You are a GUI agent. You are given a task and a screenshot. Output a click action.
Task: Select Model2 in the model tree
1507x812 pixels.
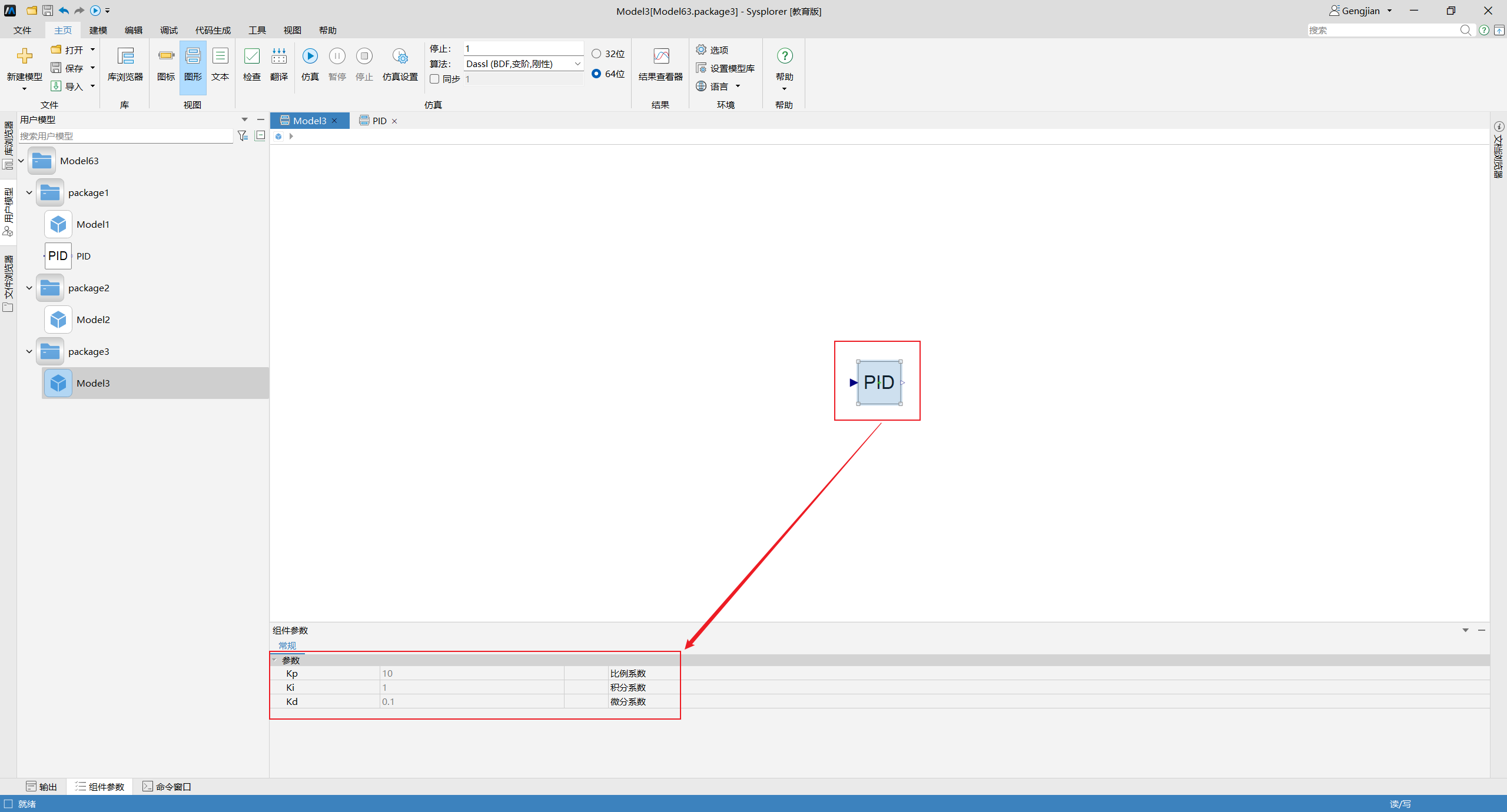tap(93, 320)
